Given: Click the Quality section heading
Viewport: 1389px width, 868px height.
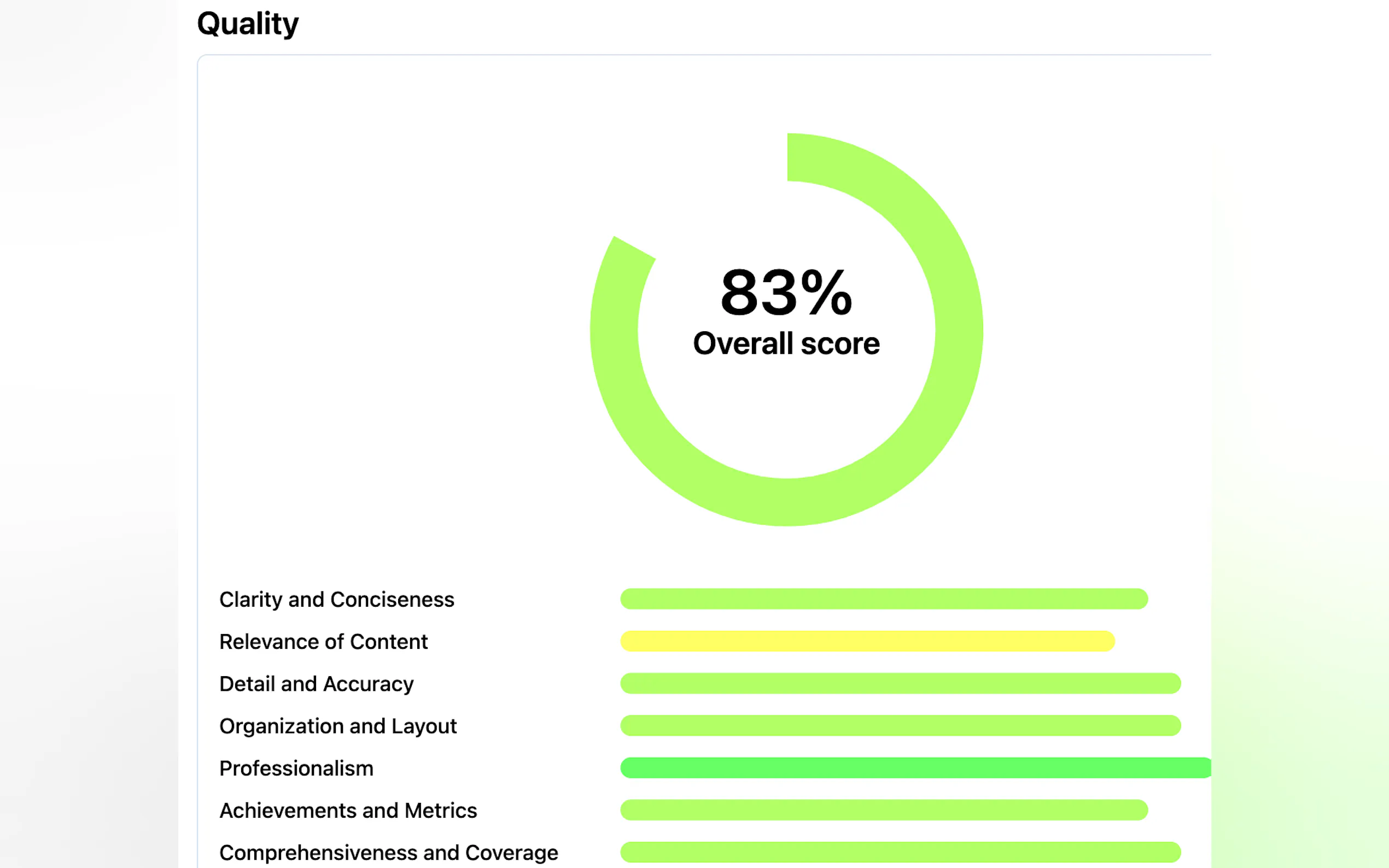Looking at the screenshot, I should pyautogui.click(x=248, y=24).
